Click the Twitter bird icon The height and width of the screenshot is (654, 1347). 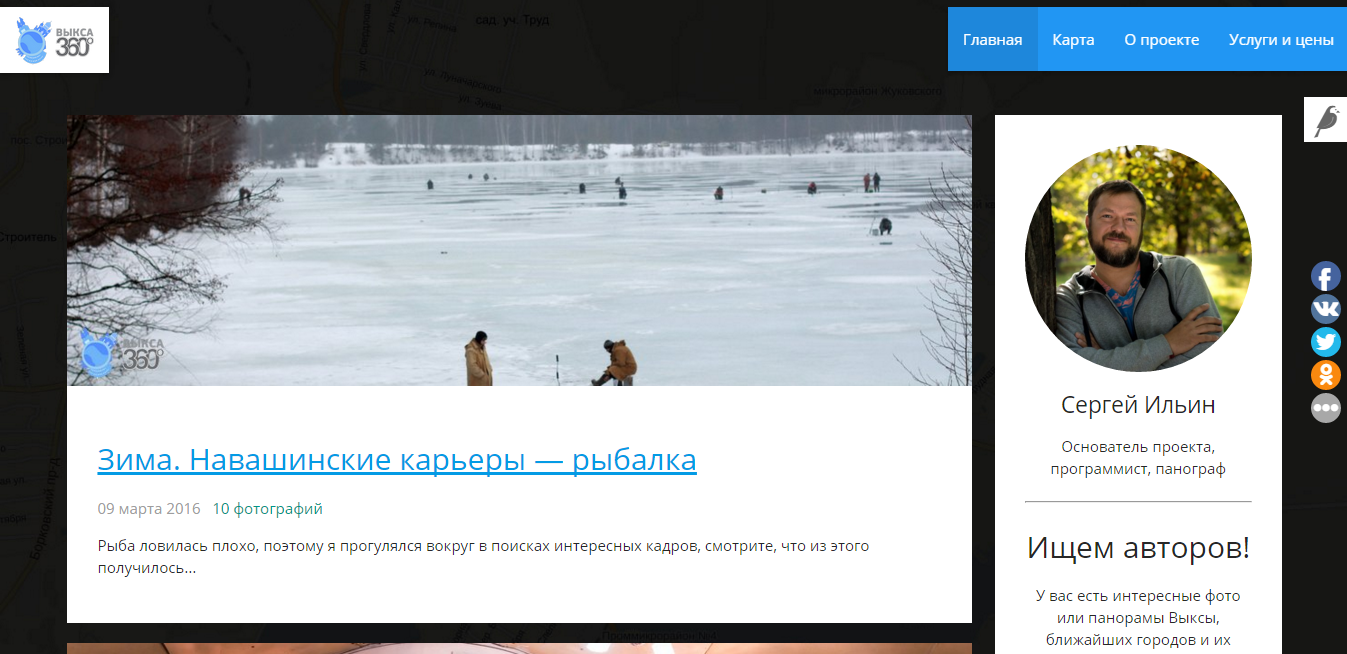pyautogui.click(x=1325, y=341)
